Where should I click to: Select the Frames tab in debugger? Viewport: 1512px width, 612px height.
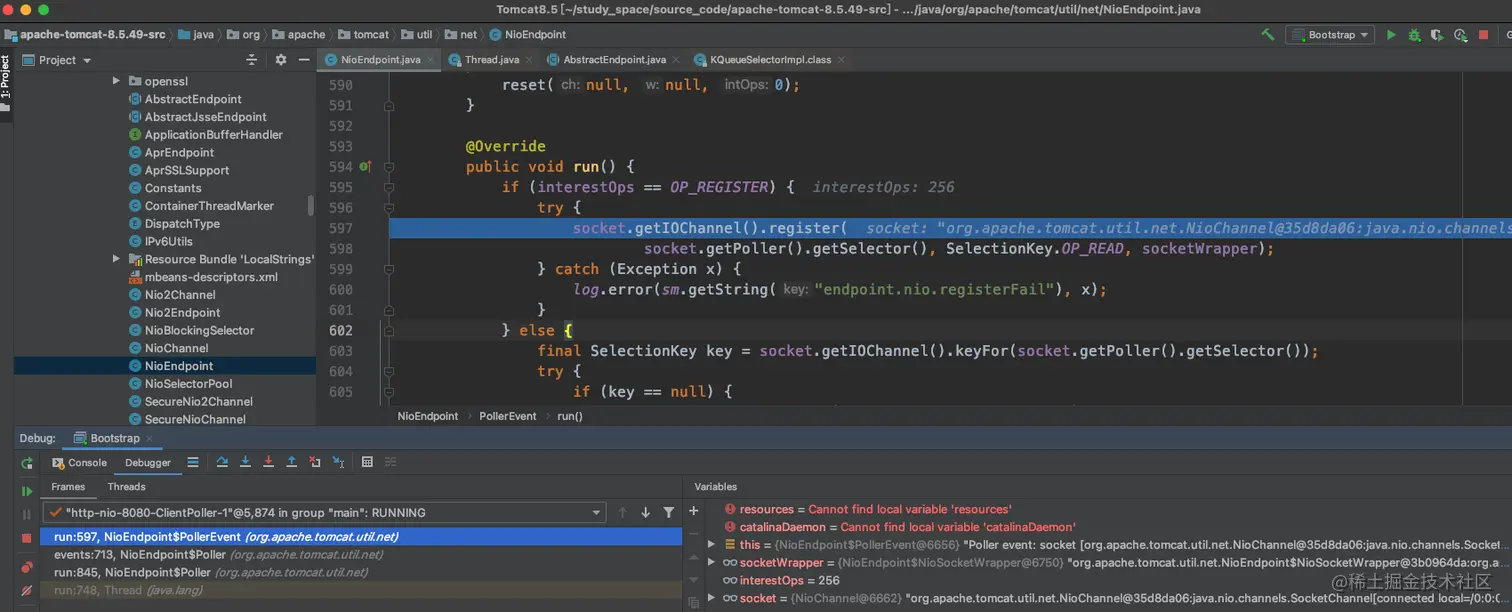(x=68, y=487)
